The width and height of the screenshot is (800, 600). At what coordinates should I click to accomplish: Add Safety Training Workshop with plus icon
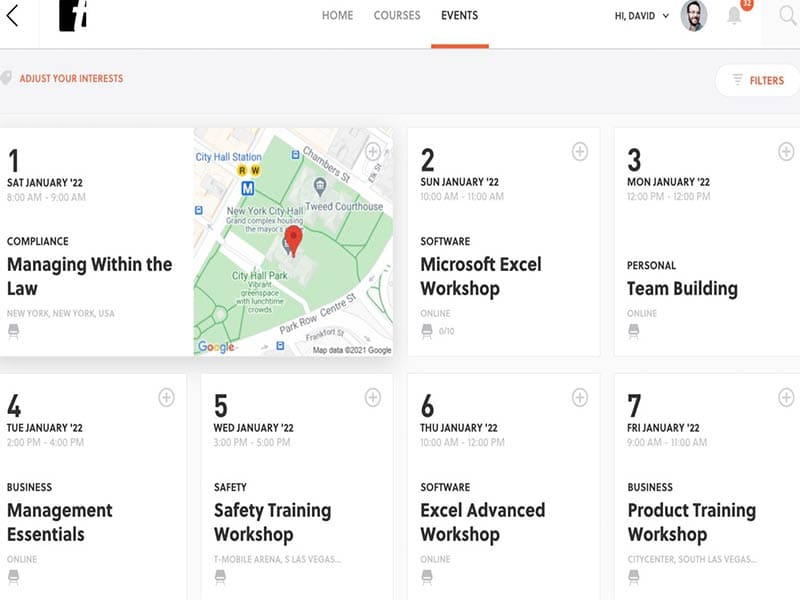point(372,397)
